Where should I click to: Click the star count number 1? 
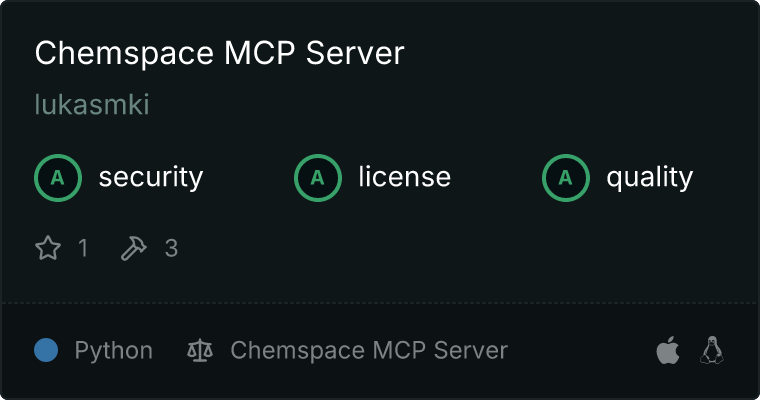pos(83,248)
